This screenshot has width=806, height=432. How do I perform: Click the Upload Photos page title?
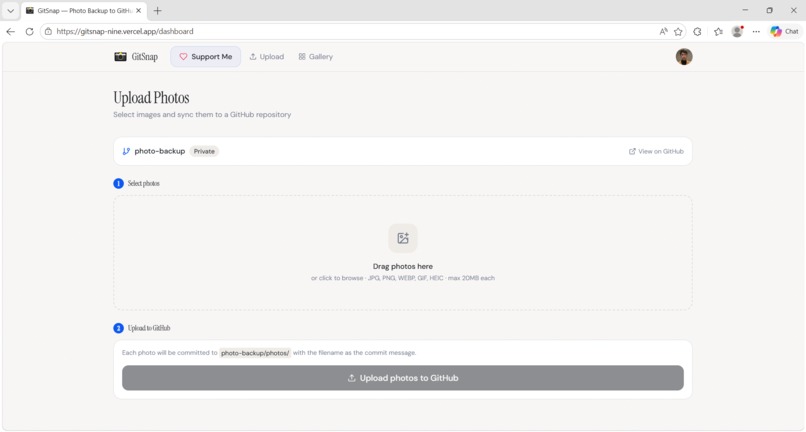click(151, 98)
